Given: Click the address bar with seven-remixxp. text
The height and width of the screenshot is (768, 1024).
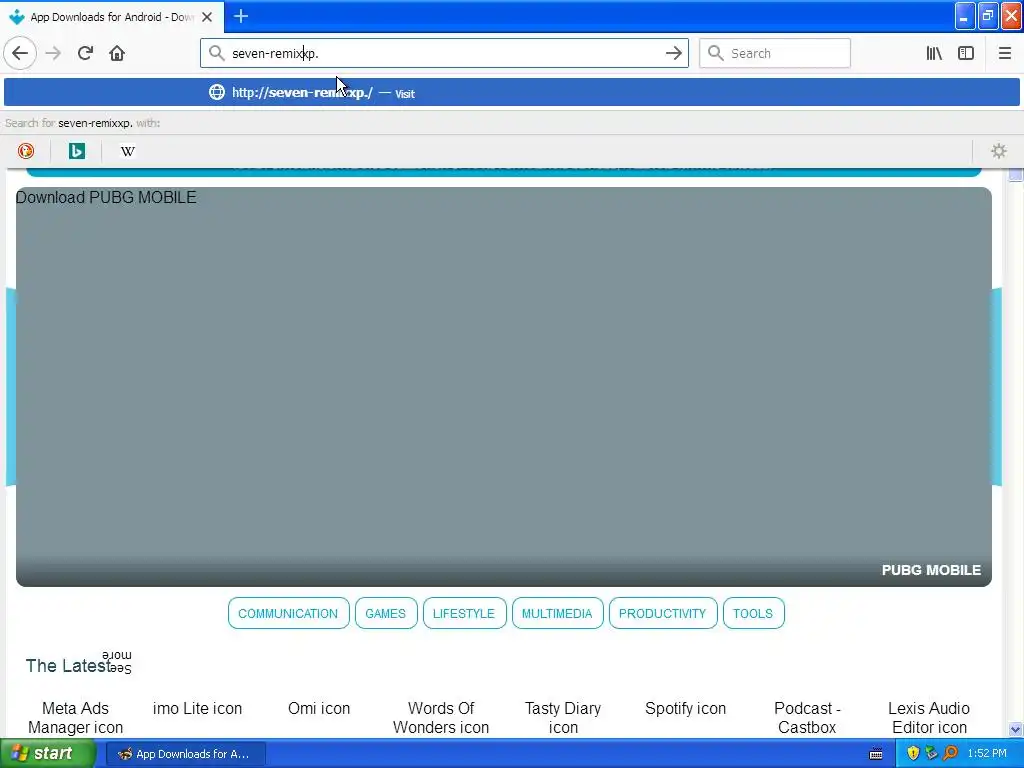Looking at the screenshot, I should [444, 54].
